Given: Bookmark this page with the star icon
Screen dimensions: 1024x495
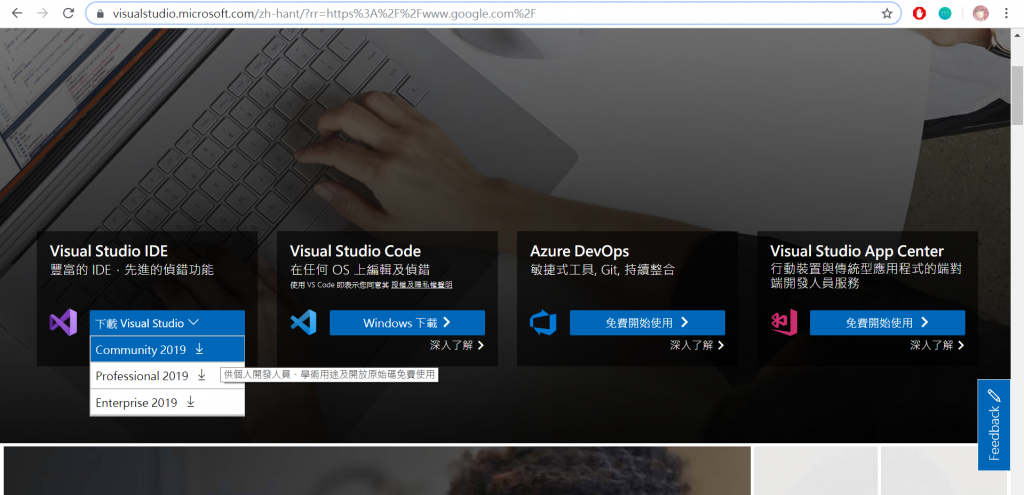Looking at the screenshot, I should coord(887,13).
